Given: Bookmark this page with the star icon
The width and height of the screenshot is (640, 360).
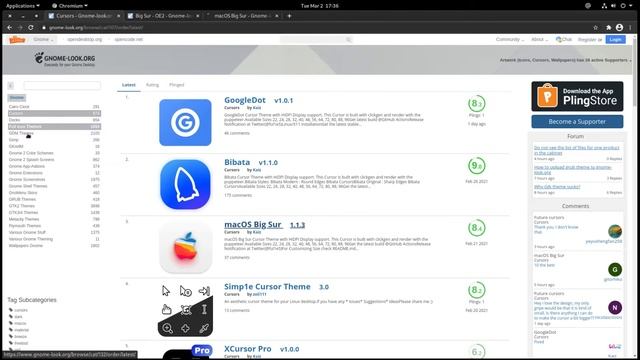Looking at the screenshot, I should 596,27.
